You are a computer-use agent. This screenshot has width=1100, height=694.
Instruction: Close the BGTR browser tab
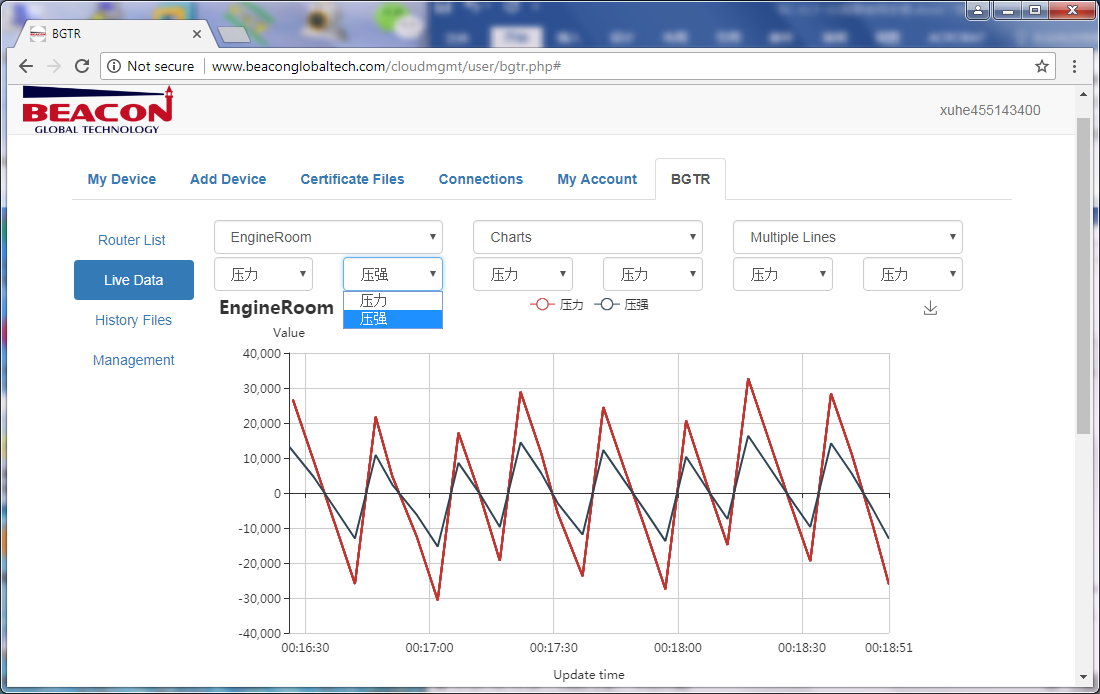(197, 33)
